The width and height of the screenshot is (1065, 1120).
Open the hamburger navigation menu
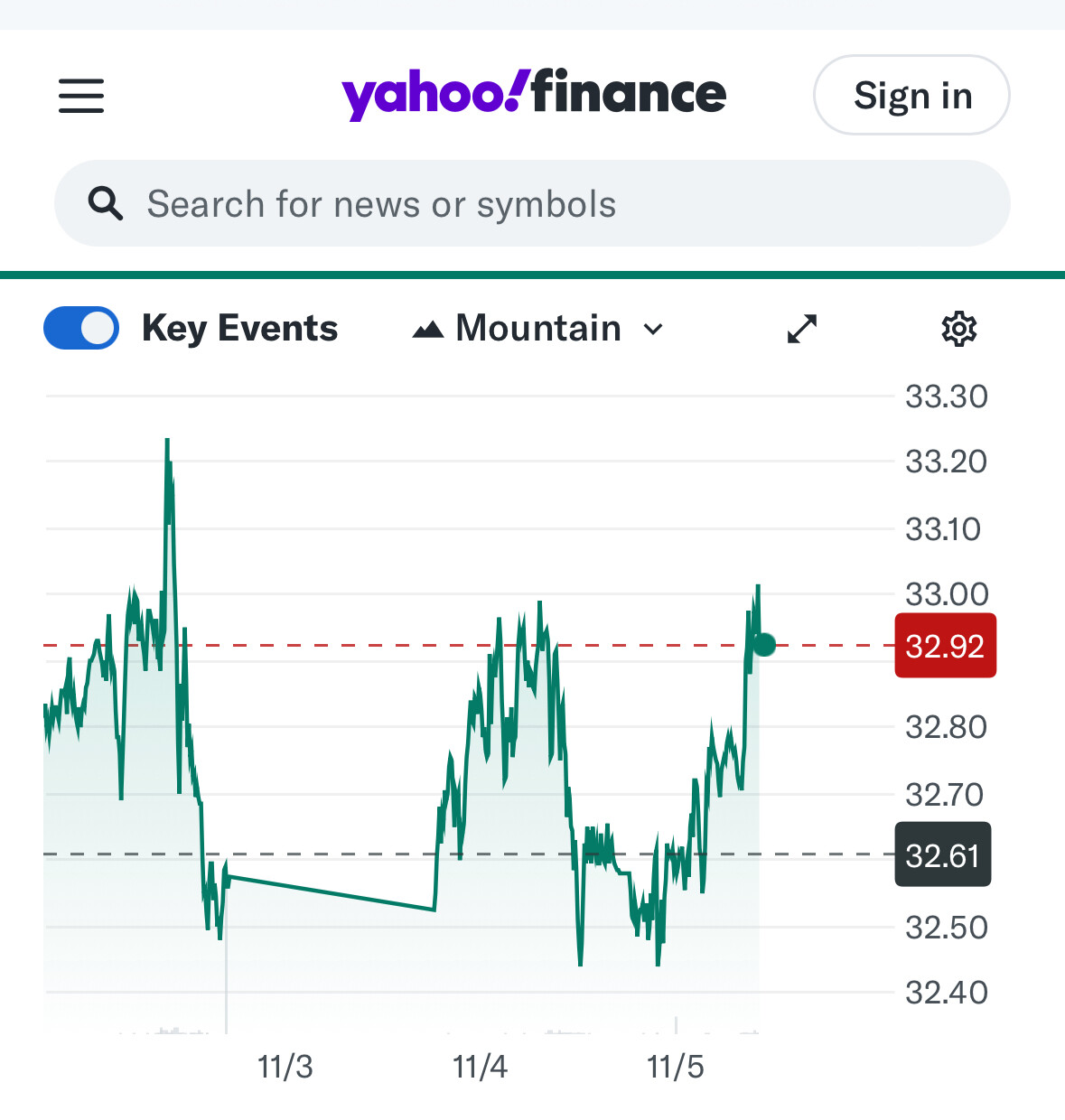click(x=81, y=95)
